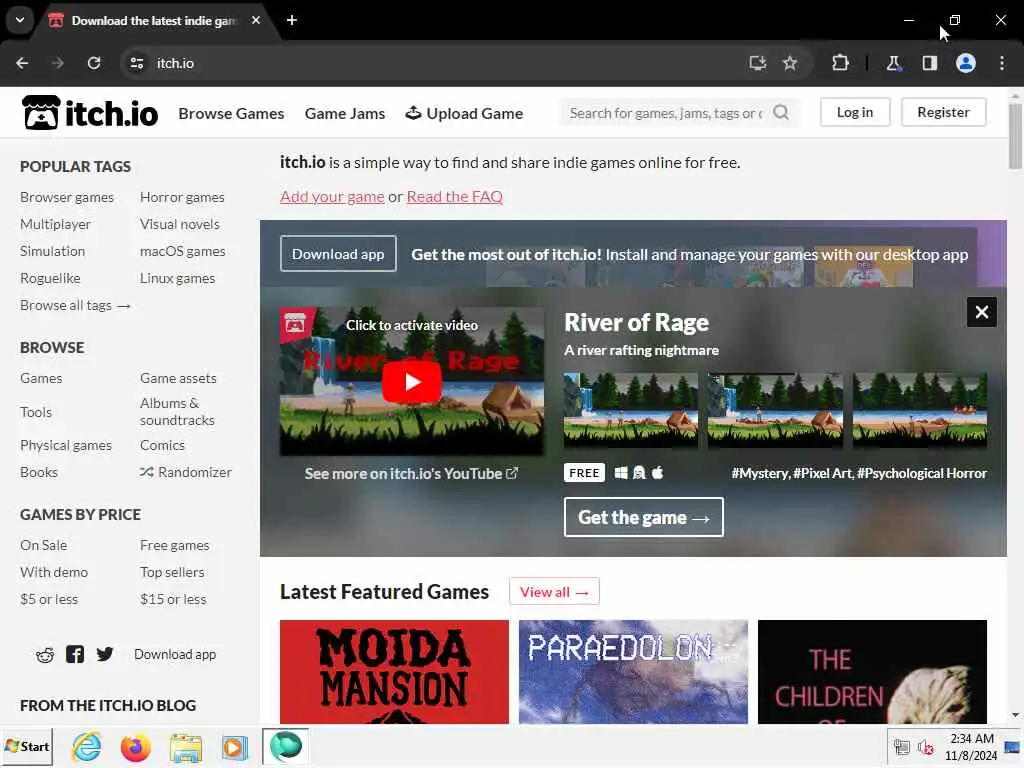
Task: Launch Firefox from taskbar
Action: (136, 747)
